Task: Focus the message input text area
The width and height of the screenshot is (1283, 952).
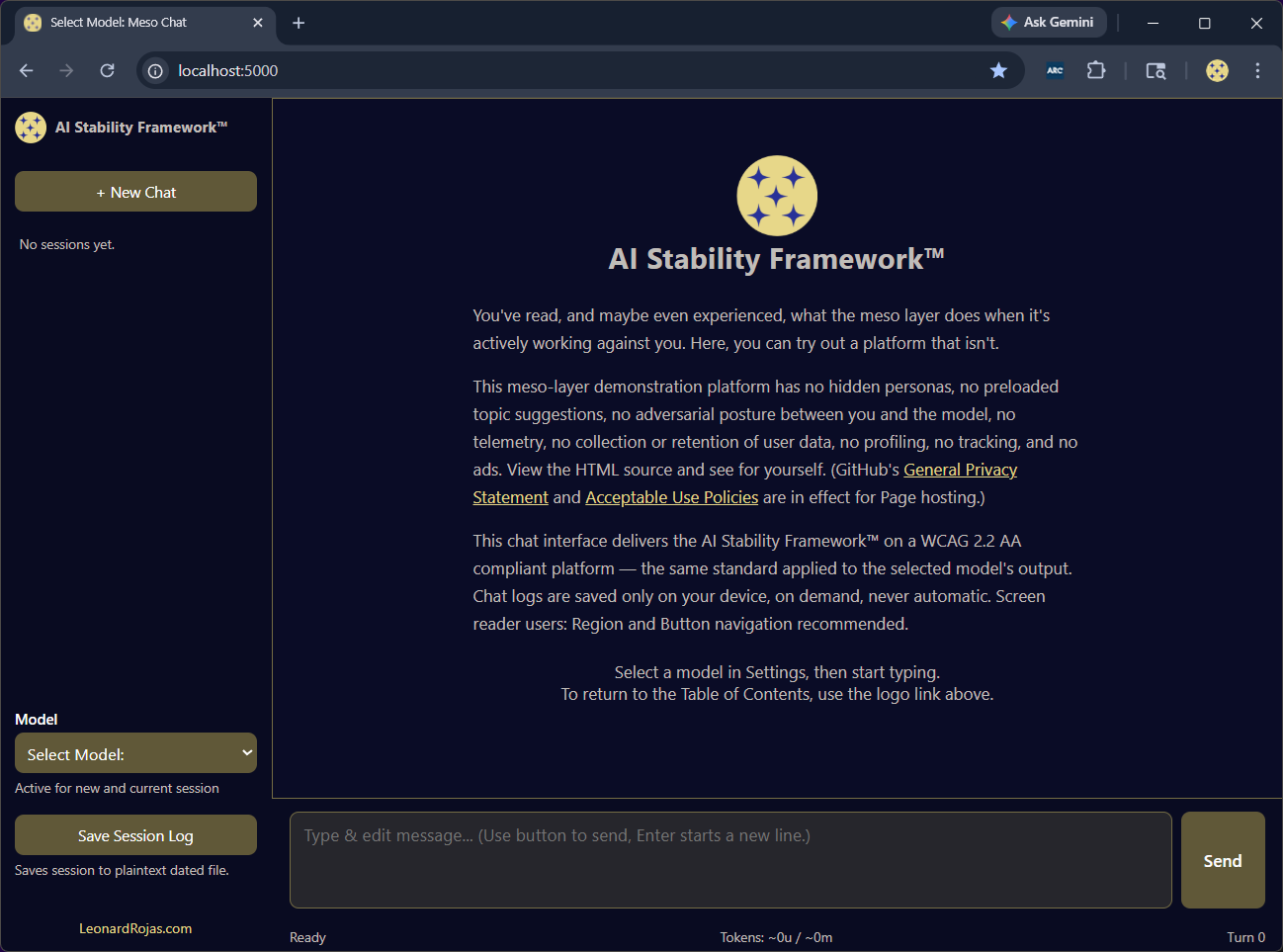Action: (729, 860)
